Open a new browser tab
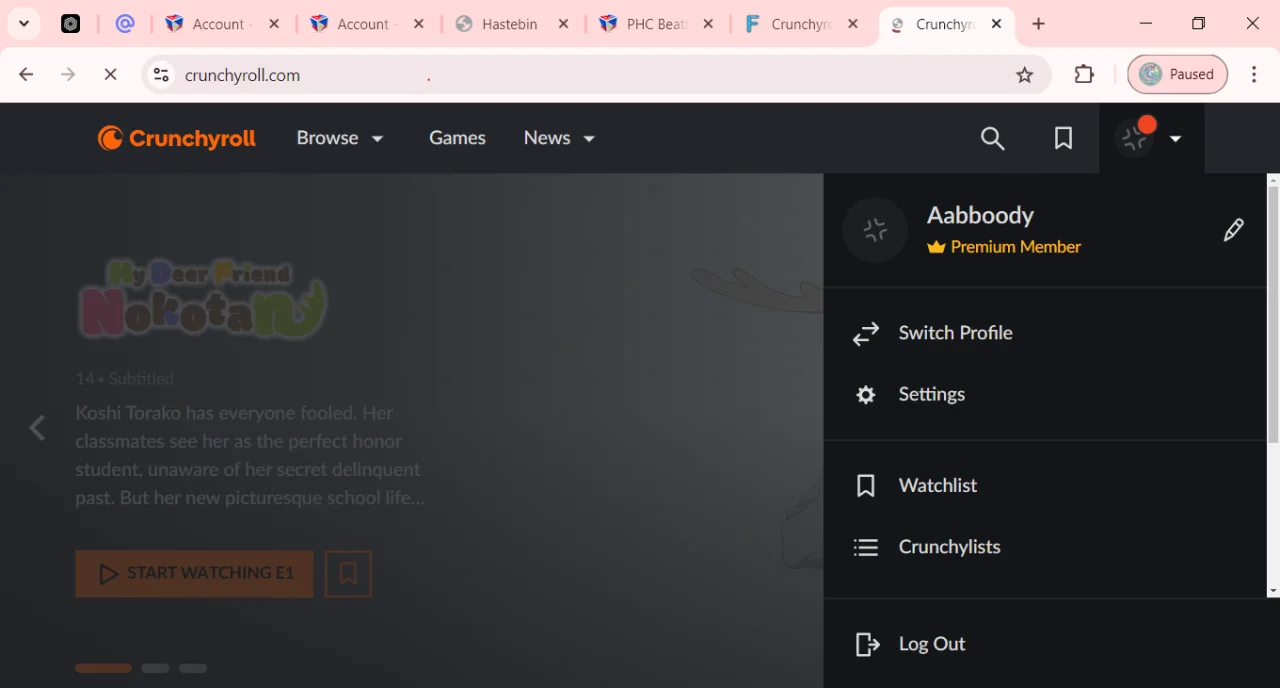 click(1038, 24)
